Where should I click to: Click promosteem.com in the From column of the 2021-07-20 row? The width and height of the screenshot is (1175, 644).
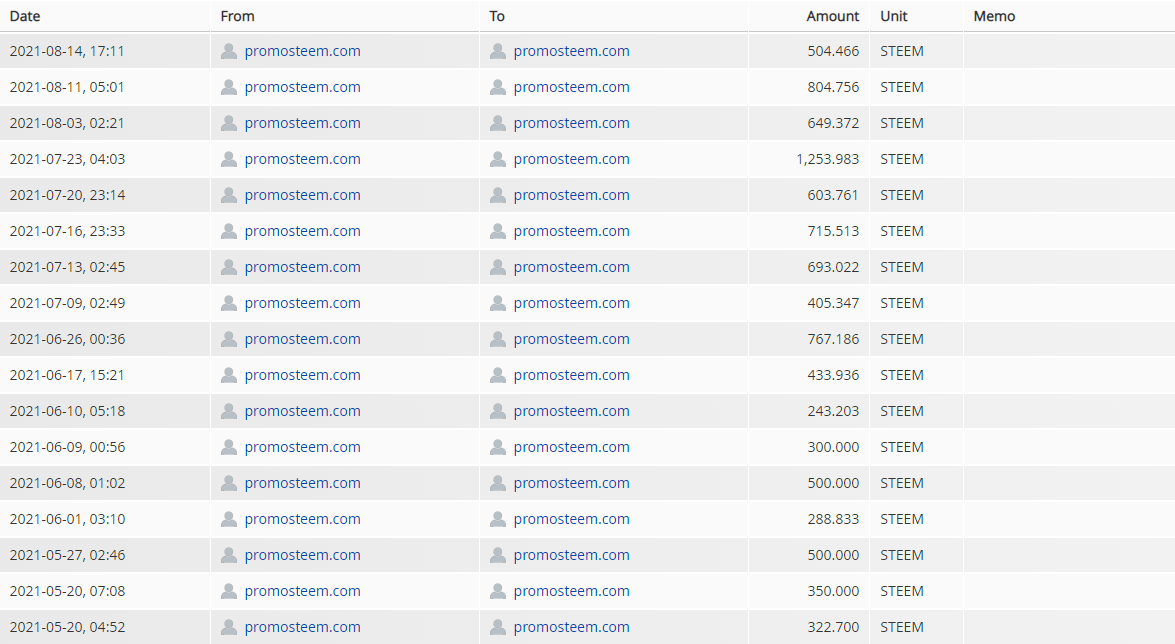pyautogui.click(x=303, y=195)
